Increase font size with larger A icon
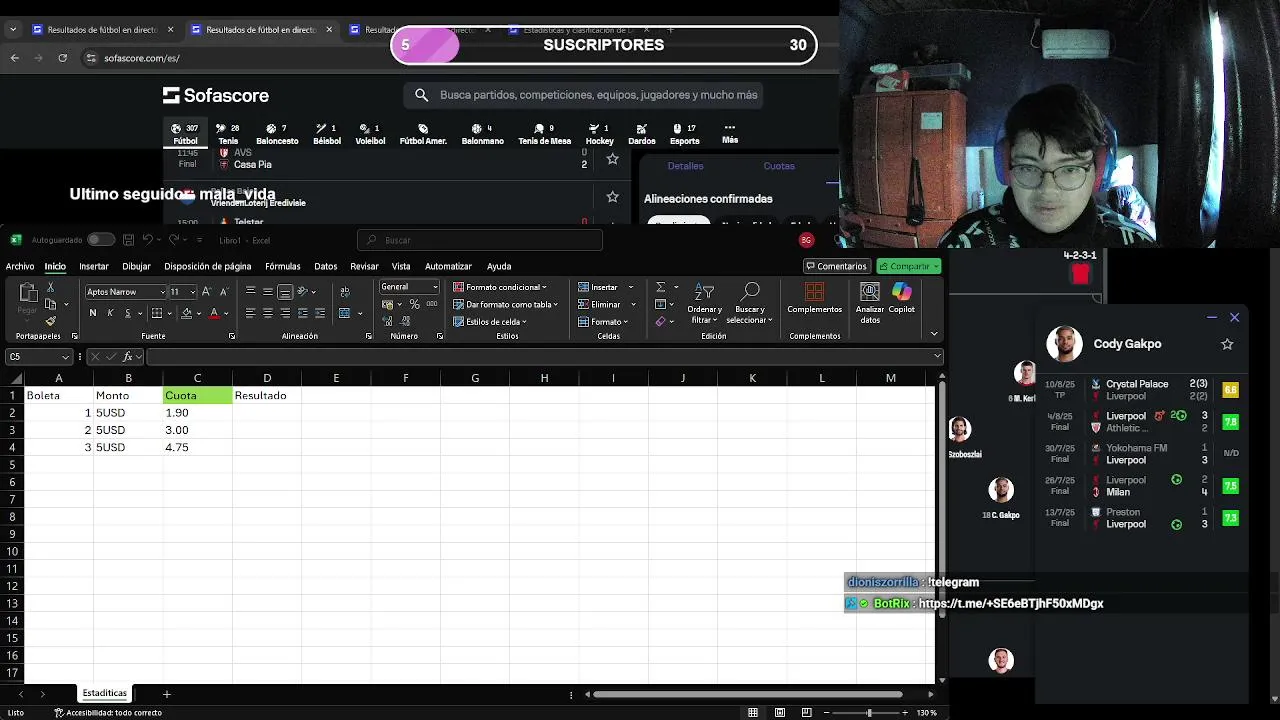Viewport: 1280px width, 720px height. click(207, 292)
